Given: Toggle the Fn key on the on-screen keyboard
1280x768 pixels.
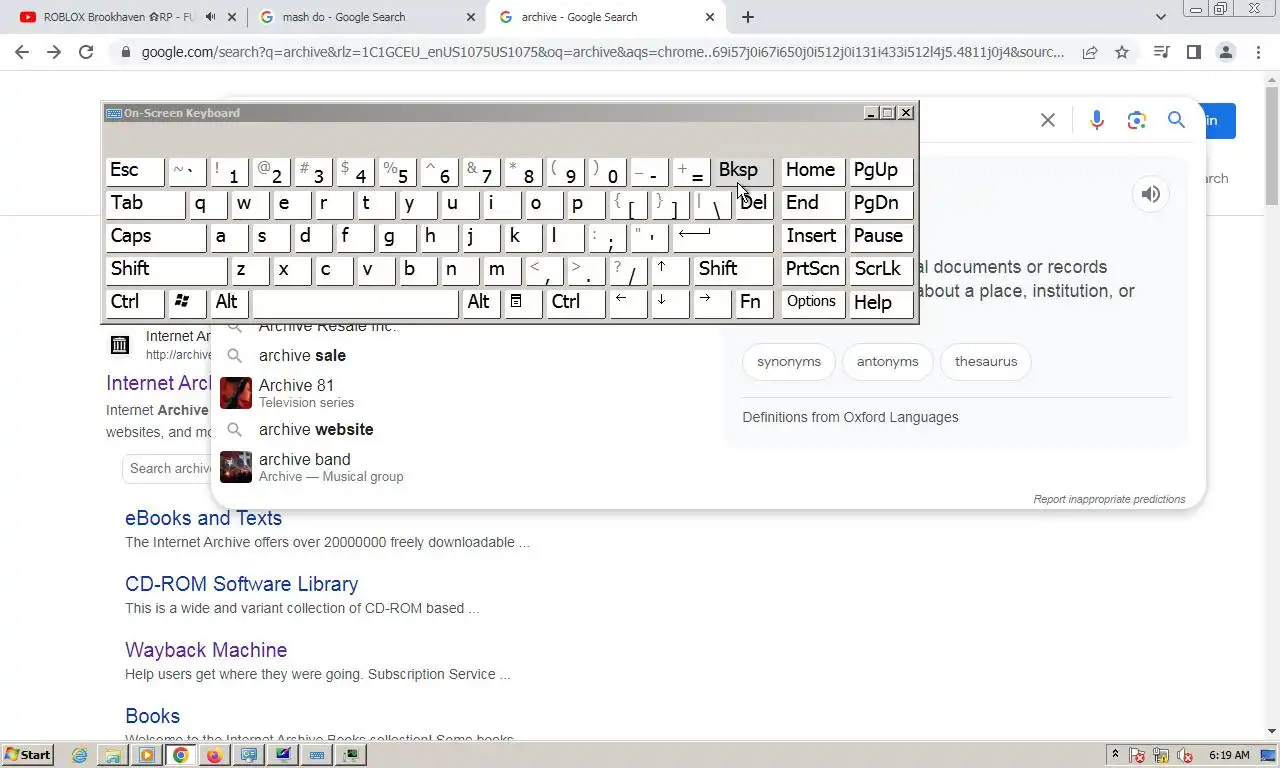Looking at the screenshot, I should [754, 303].
